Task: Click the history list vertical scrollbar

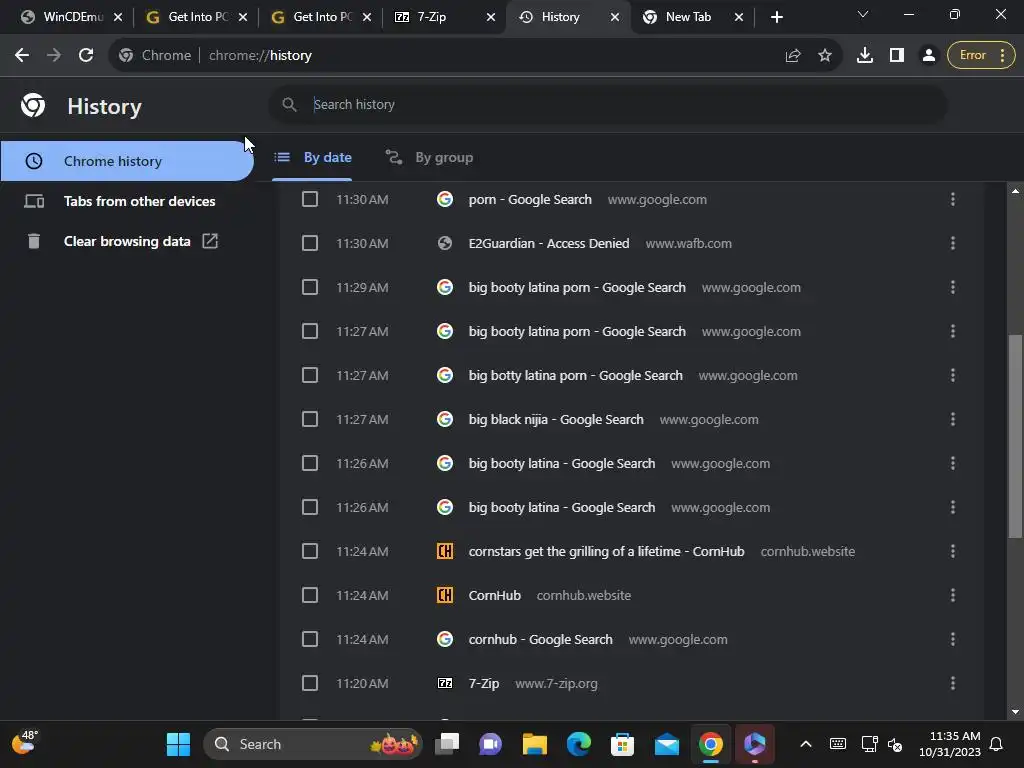Action: point(1015,436)
